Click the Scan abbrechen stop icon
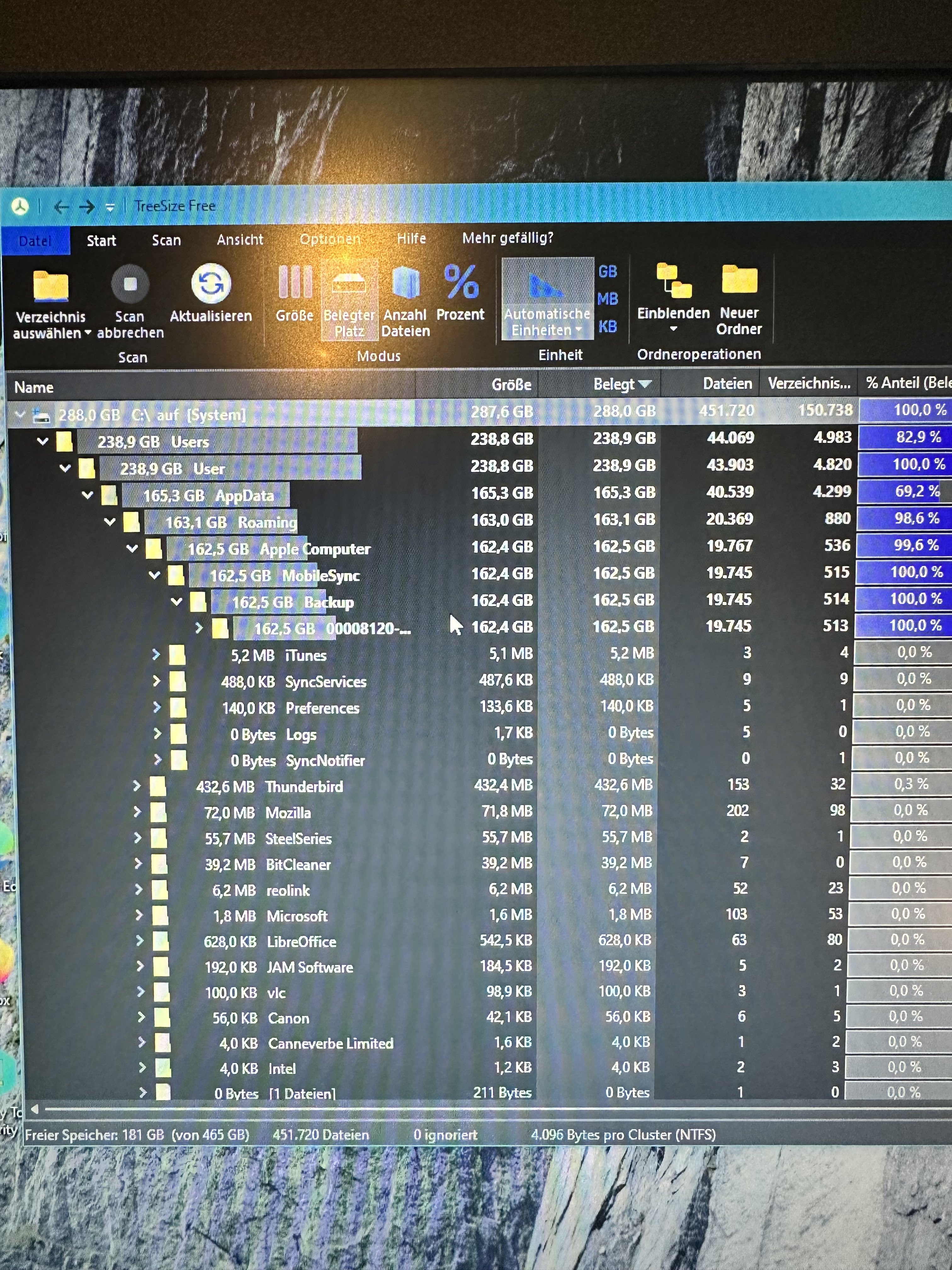Screen dimensions: 952x1270 point(130,284)
